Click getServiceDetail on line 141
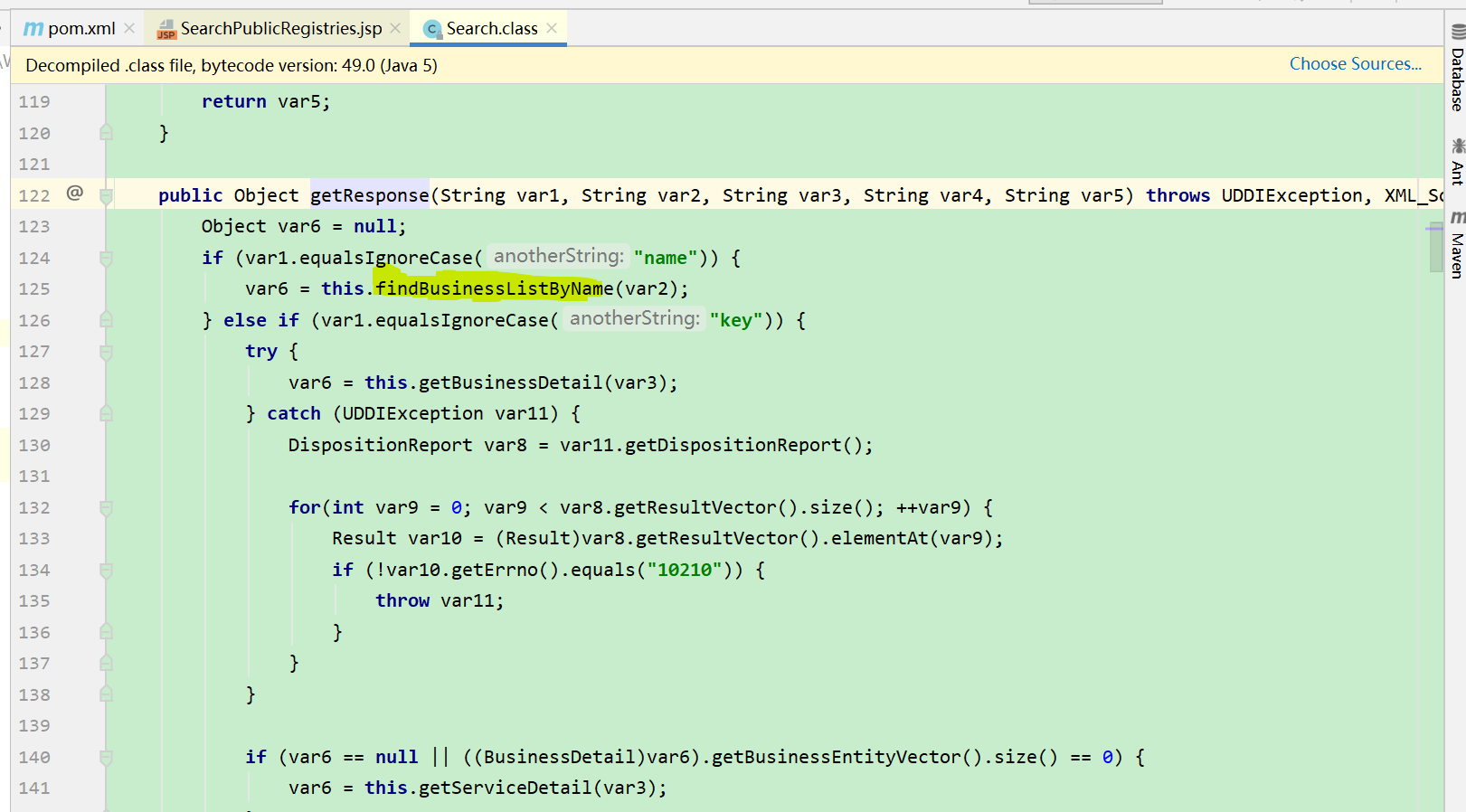 tap(506, 788)
